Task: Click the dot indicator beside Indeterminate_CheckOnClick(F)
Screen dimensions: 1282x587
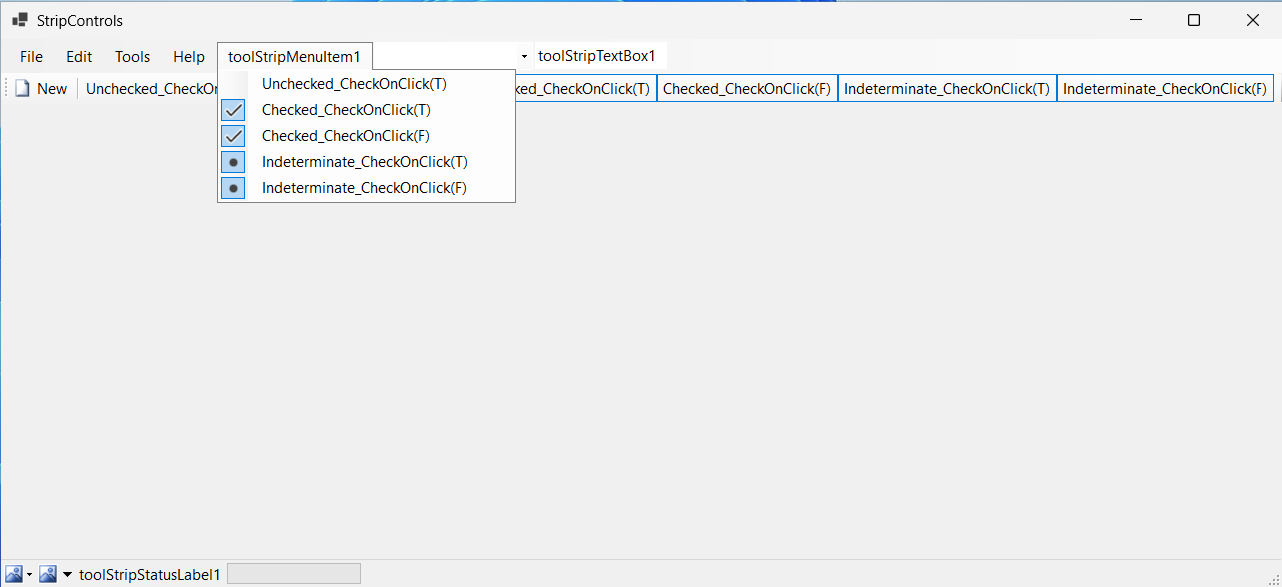Action: pyautogui.click(x=233, y=187)
